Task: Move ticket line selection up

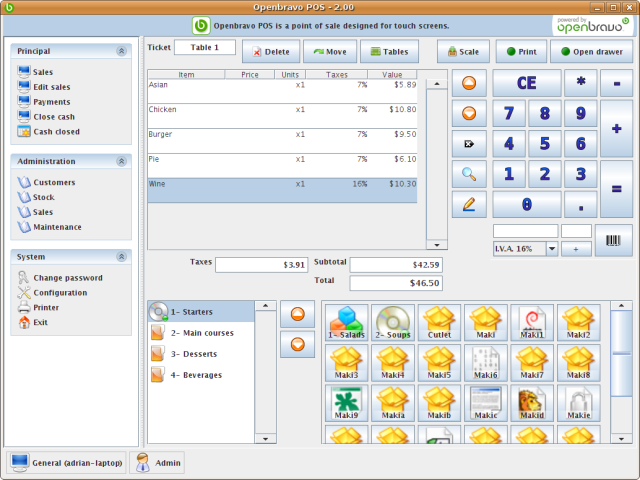Action: pyautogui.click(x=469, y=83)
